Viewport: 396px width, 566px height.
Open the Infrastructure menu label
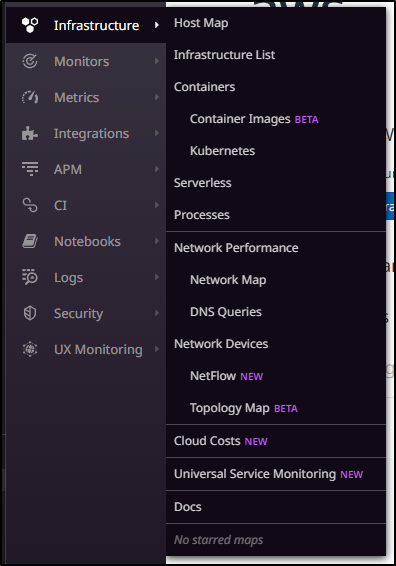[x=96, y=25]
